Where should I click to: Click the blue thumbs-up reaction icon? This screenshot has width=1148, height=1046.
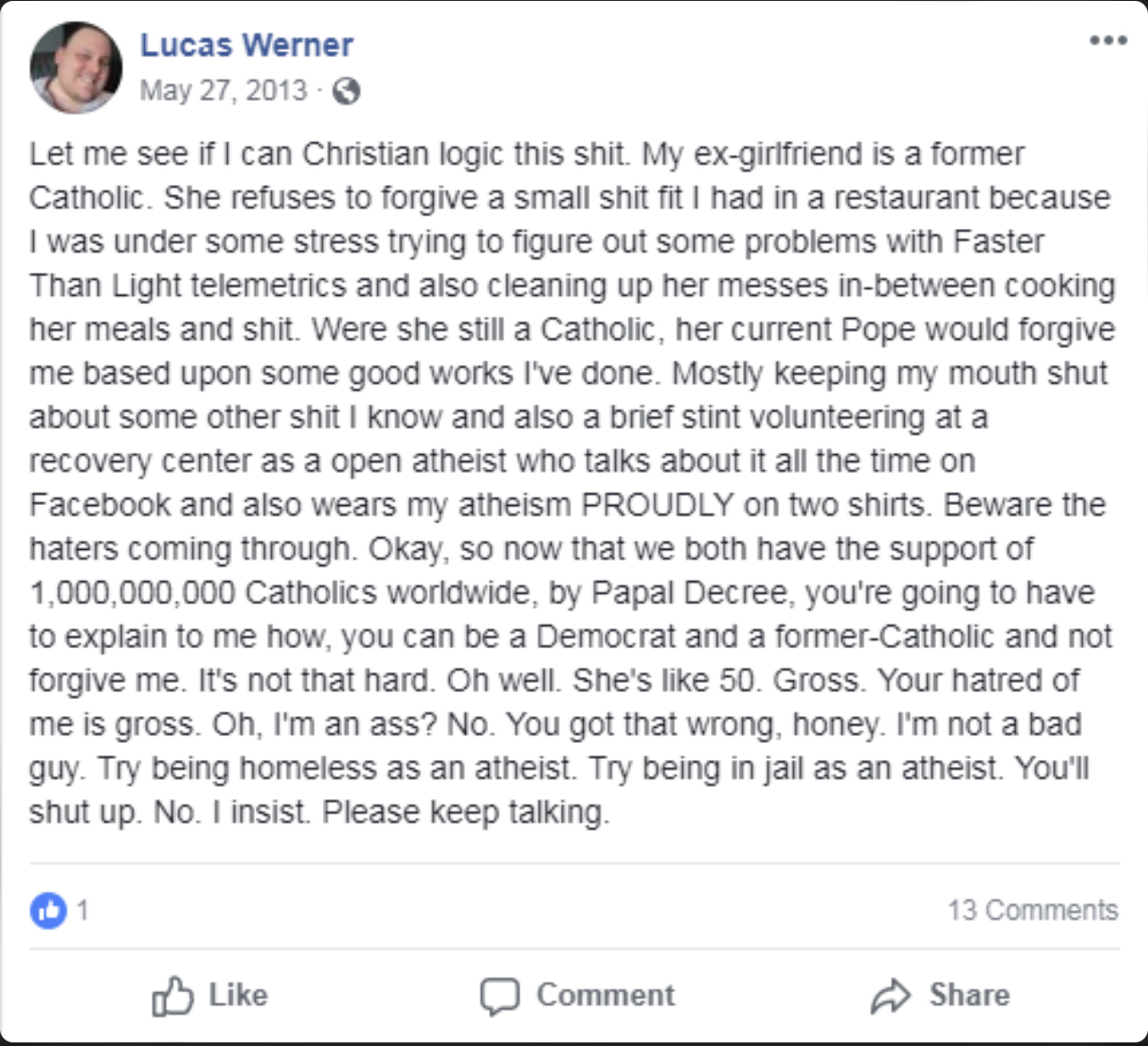click(48, 910)
